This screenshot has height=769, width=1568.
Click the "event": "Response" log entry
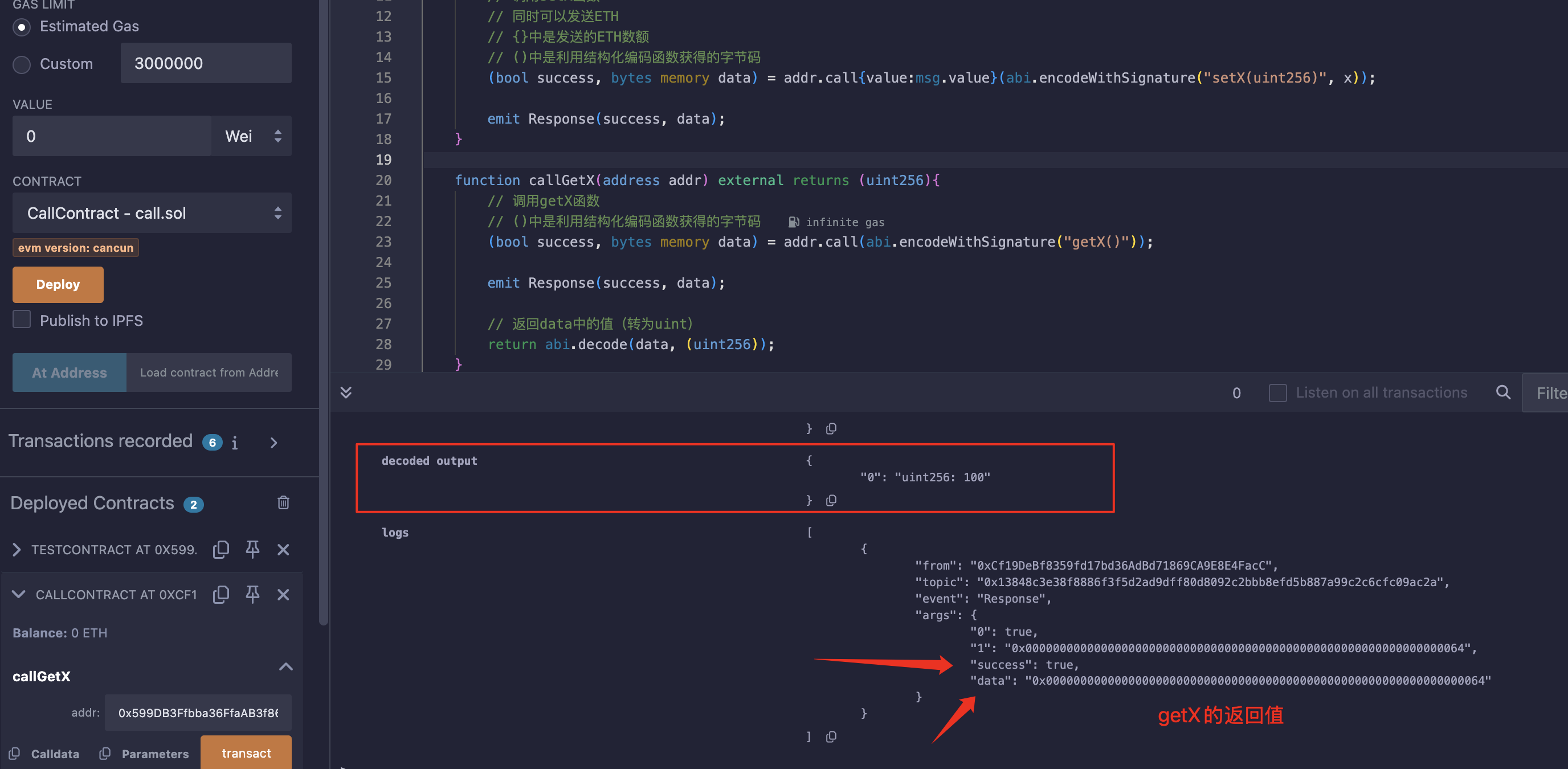983,599
